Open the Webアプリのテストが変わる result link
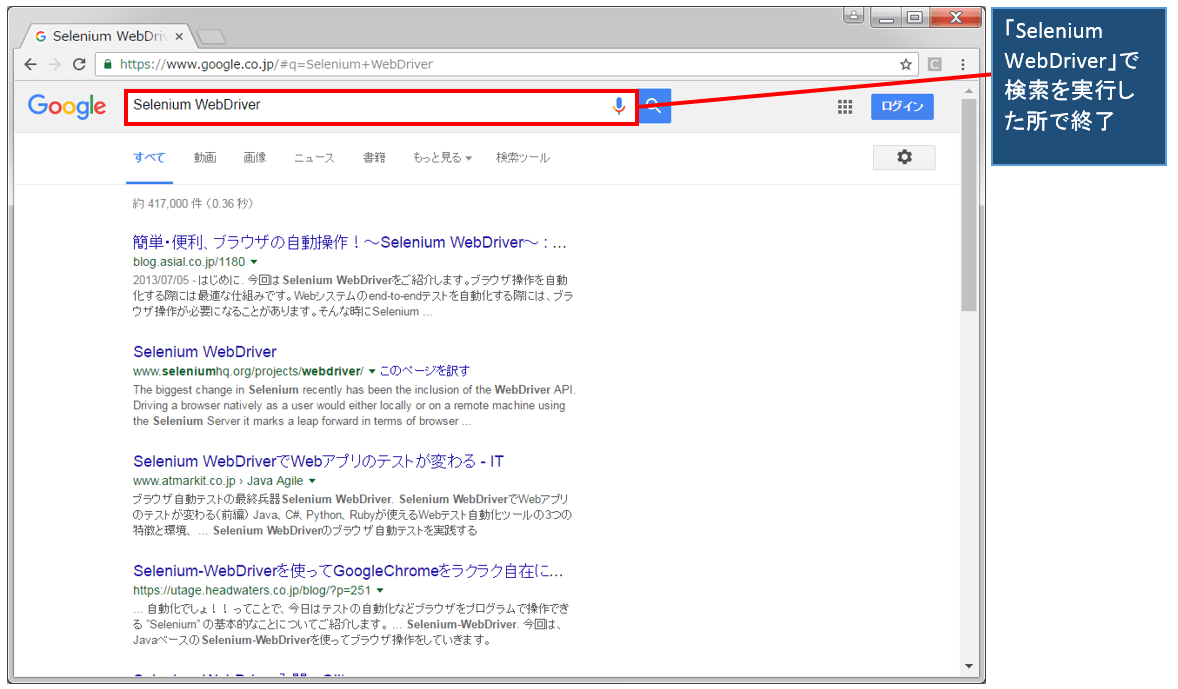This screenshot has height=689, width=1178. coord(318,461)
